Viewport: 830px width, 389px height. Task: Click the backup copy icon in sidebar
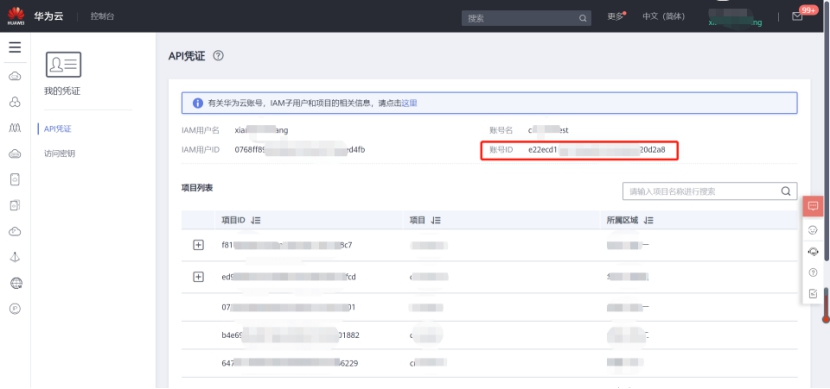[15, 205]
